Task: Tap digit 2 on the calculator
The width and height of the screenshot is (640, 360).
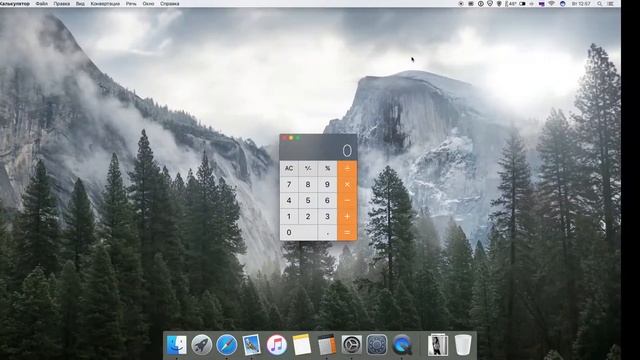Action: click(x=308, y=216)
